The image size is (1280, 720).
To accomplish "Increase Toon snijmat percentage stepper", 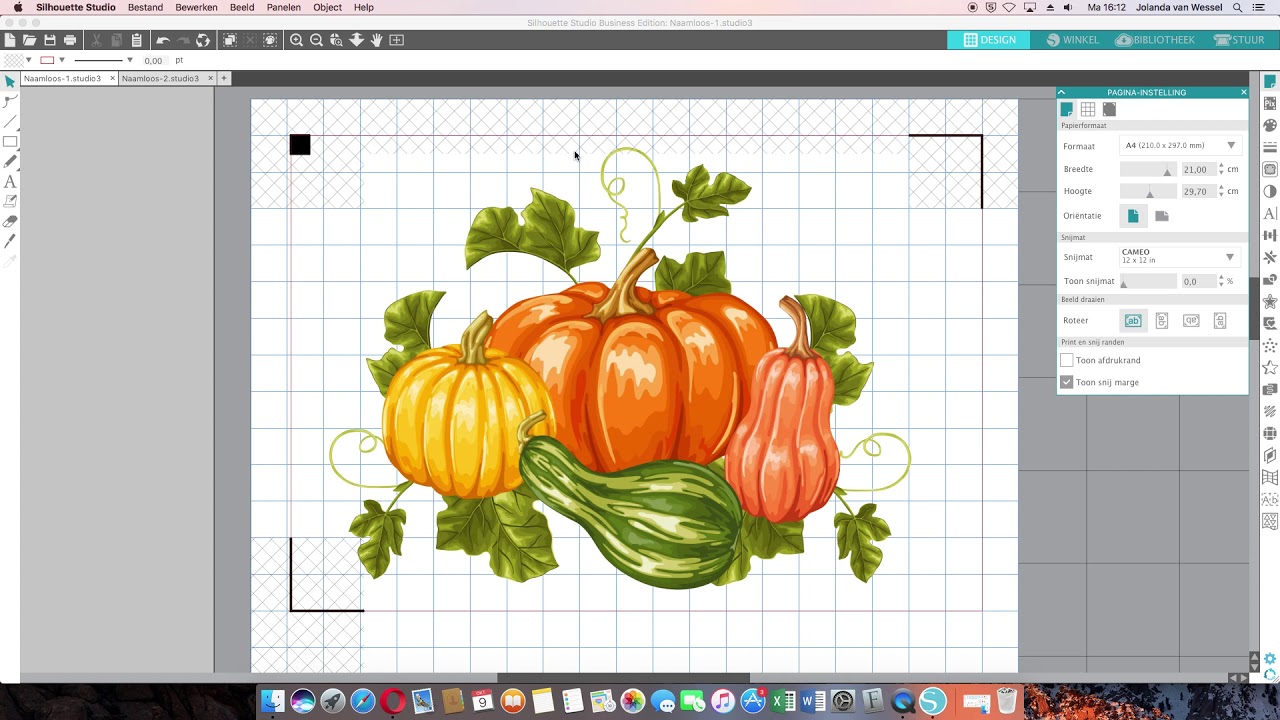I will point(1221,278).
